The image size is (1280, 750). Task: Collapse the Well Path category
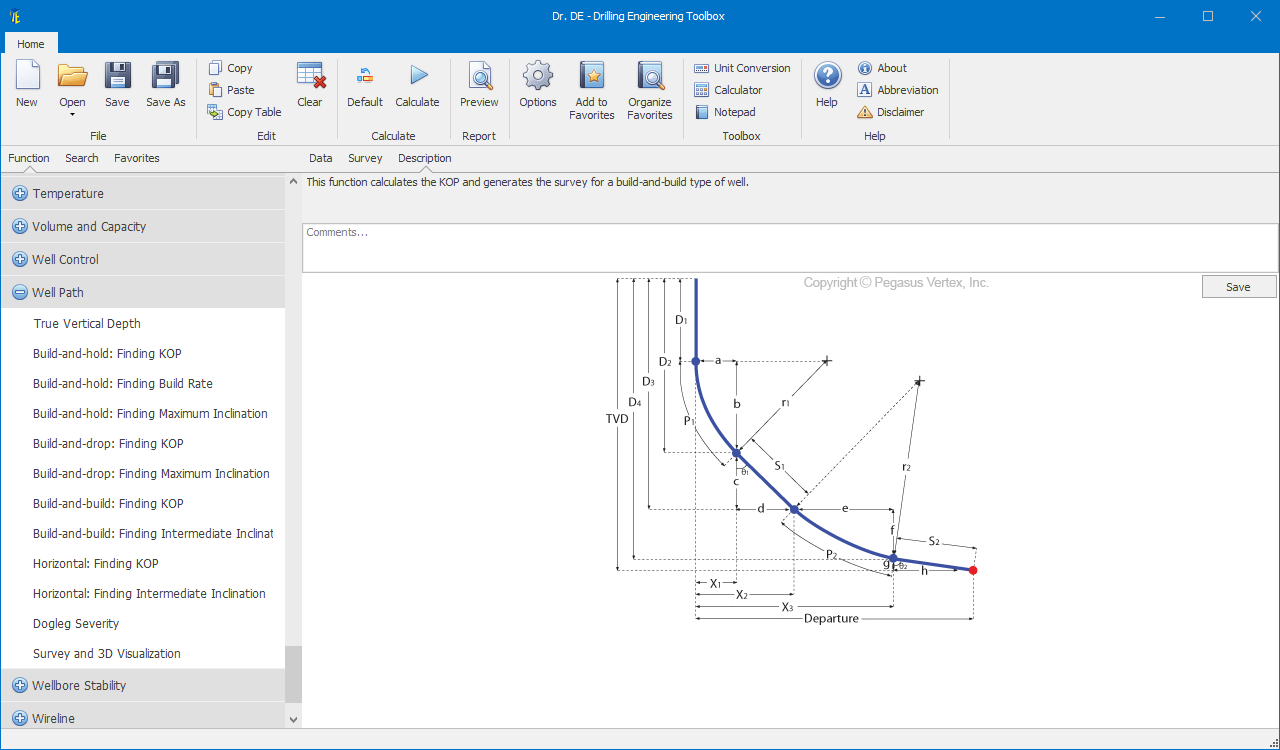pos(20,293)
